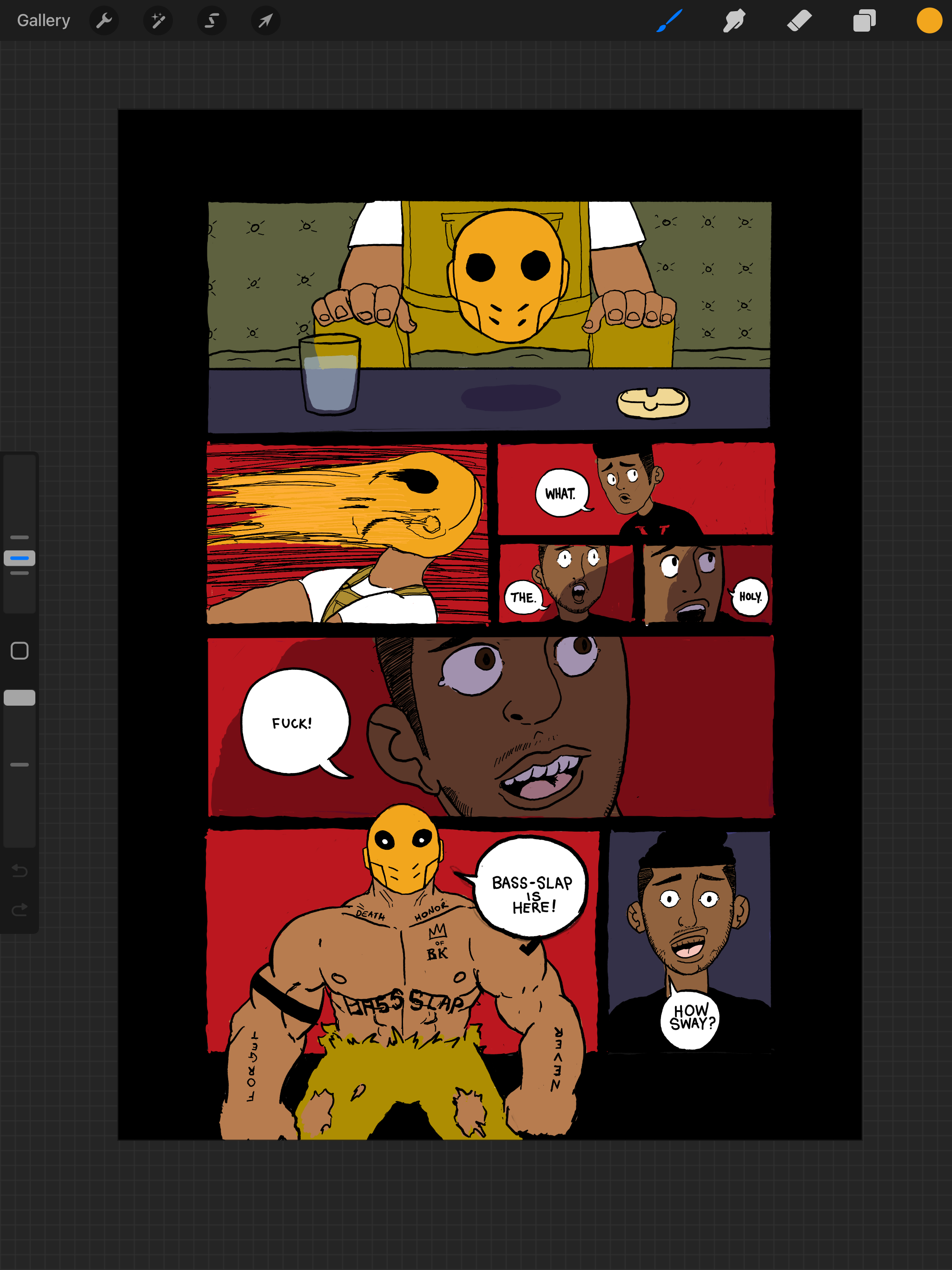952x1270 pixels.
Task: Tap the brush size slider handle
Action: [20, 557]
